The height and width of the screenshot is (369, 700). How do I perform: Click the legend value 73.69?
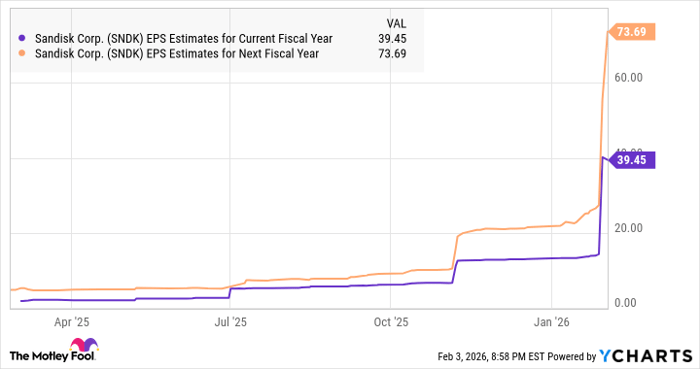(x=392, y=54)
